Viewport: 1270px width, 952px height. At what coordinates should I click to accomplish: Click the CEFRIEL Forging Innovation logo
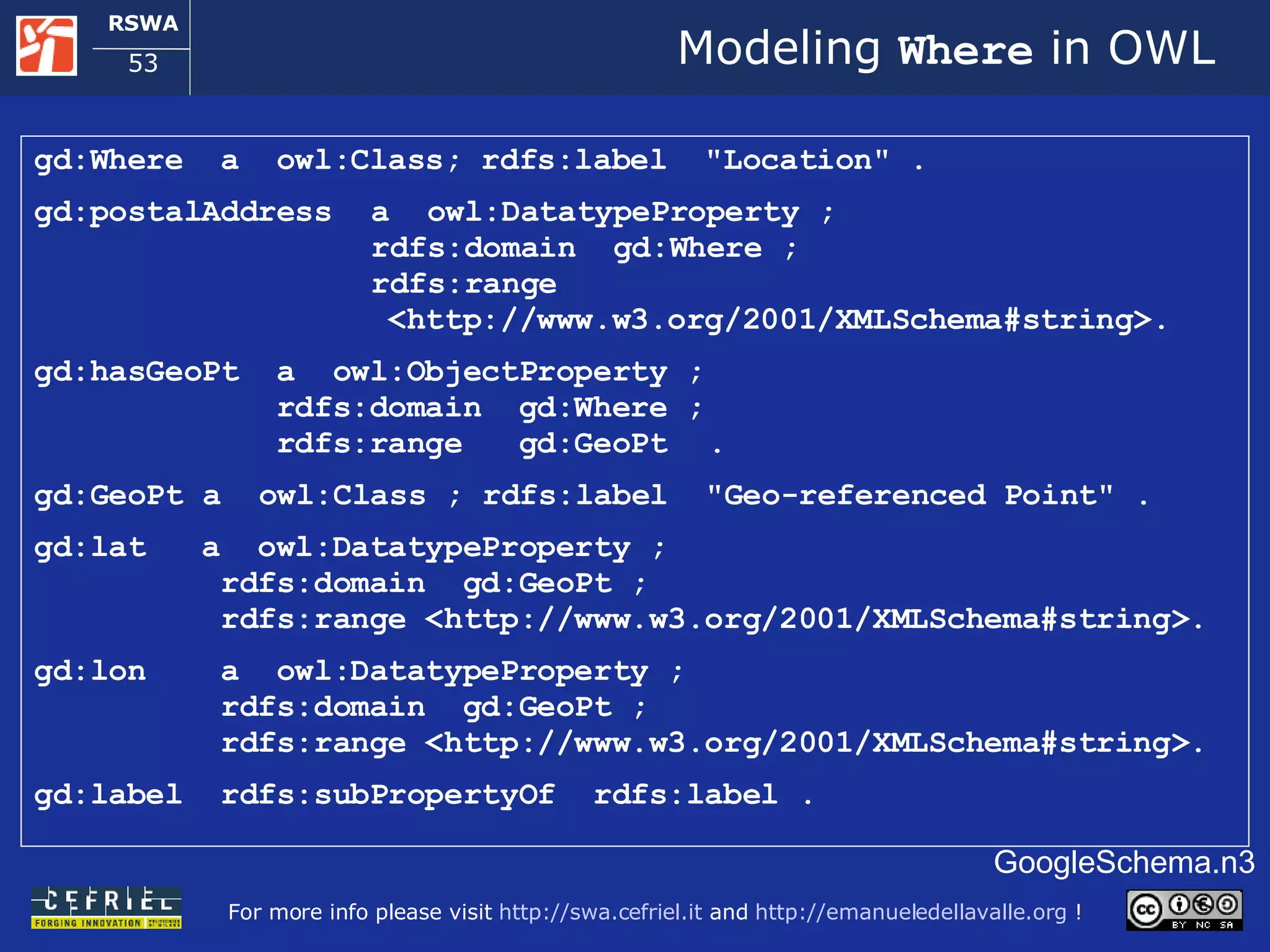pyautogui.click(x=107, y=907)
